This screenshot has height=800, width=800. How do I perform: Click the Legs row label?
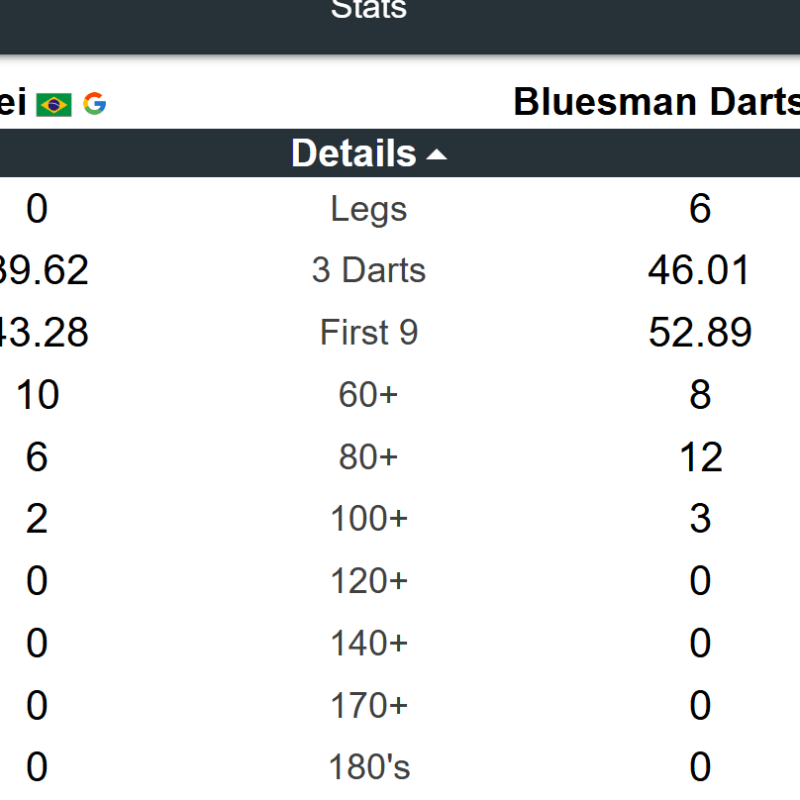[369, 210]
